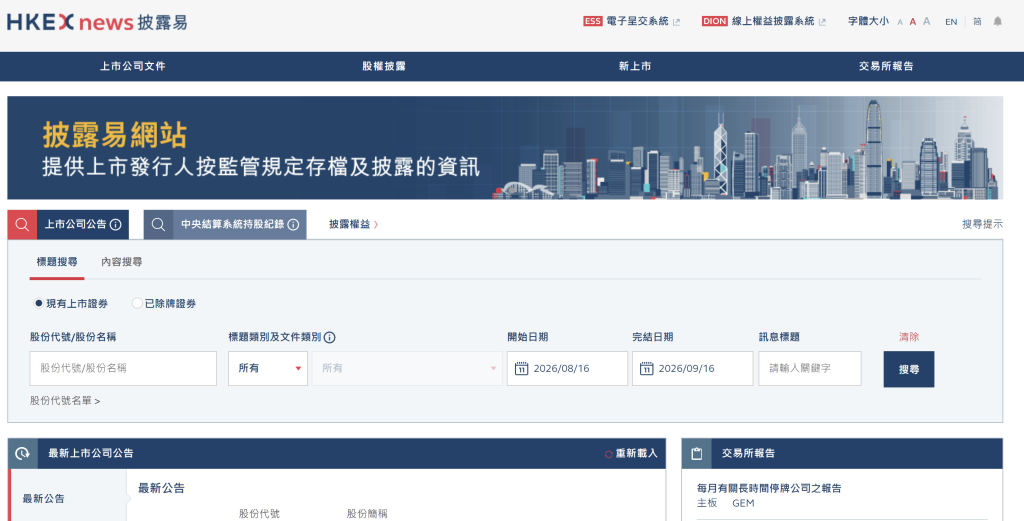Screen dimensions: 1024x521
Task: Click the 股份代號 column header
Action: [x=259, y=514]
